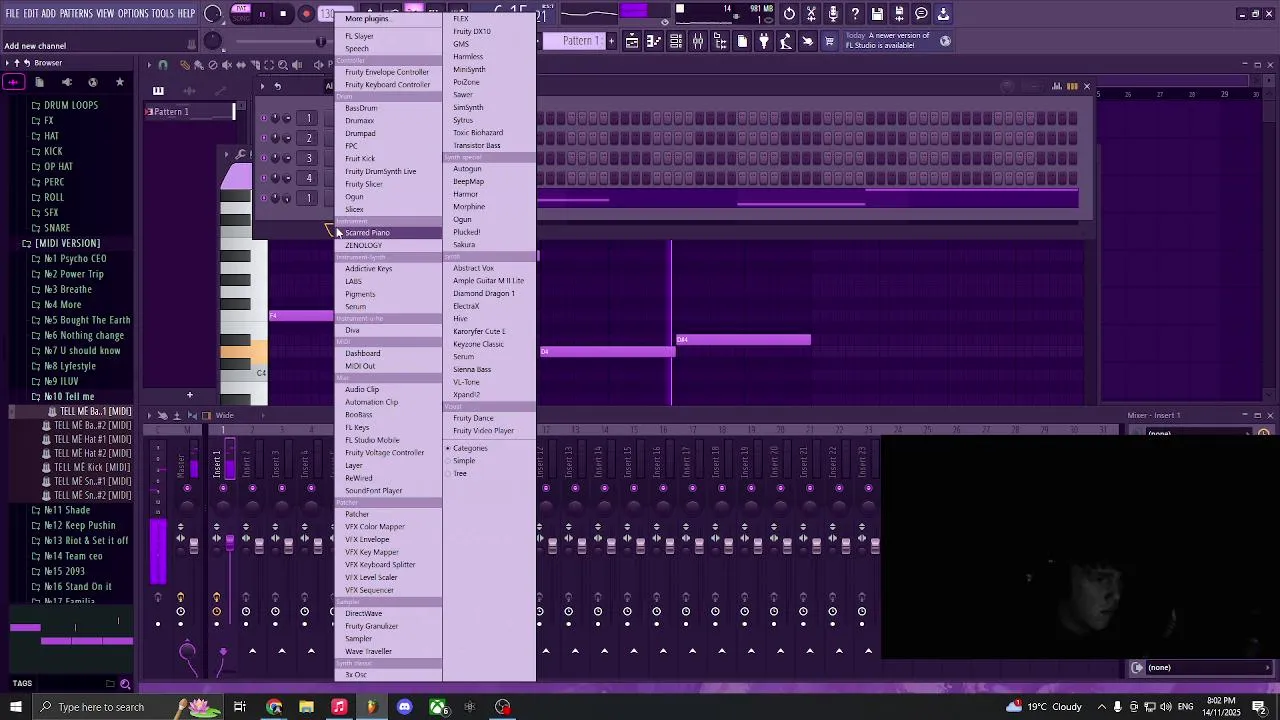Click the export download icon in toolbar

tap(943, 14)
